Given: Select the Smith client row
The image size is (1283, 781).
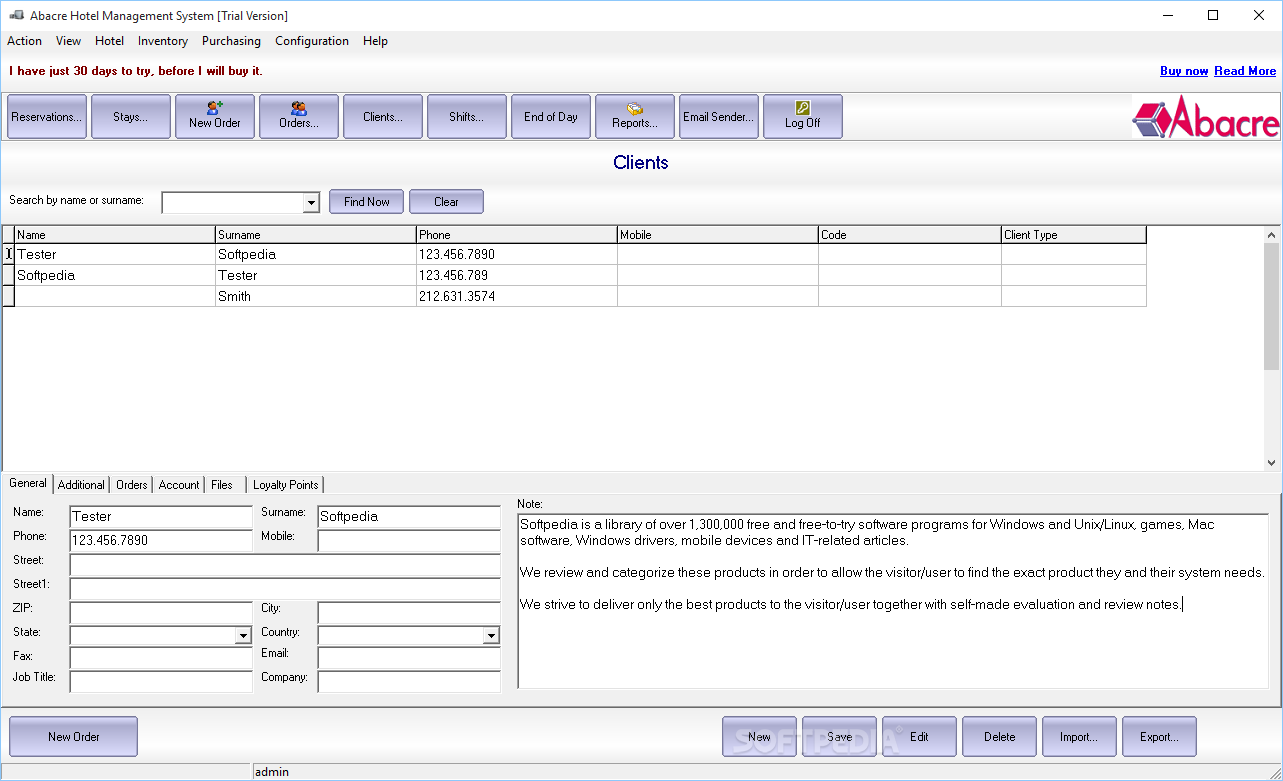Looking at the screenshot, I should (x=575, y=296).
